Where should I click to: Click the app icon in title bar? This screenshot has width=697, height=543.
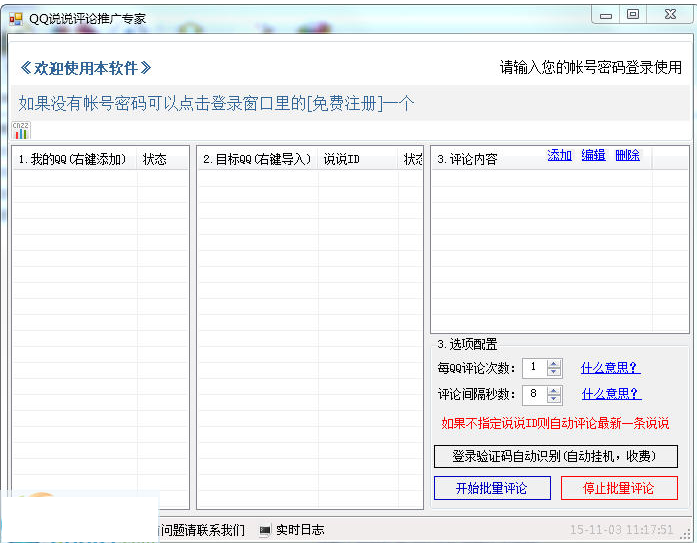[16, 17]
